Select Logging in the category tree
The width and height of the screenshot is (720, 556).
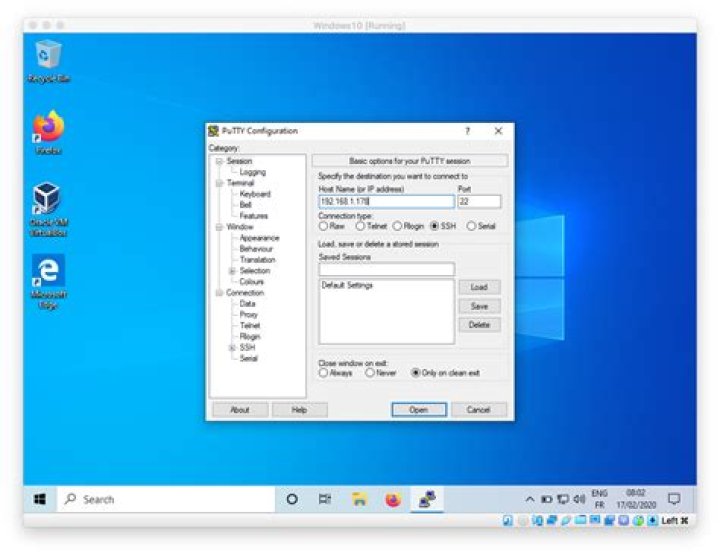point(253,172)
